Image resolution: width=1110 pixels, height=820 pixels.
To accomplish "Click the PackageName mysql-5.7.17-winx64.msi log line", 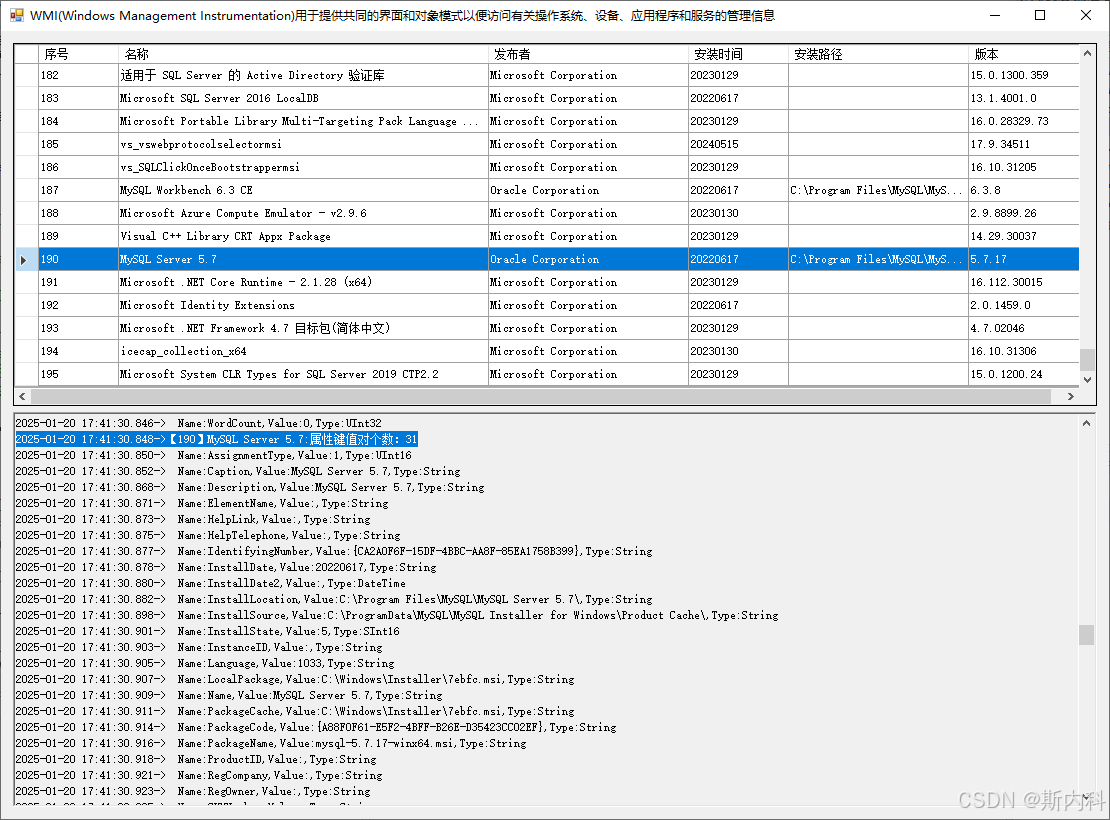I will pyautogui.click(x=271, y=744).
